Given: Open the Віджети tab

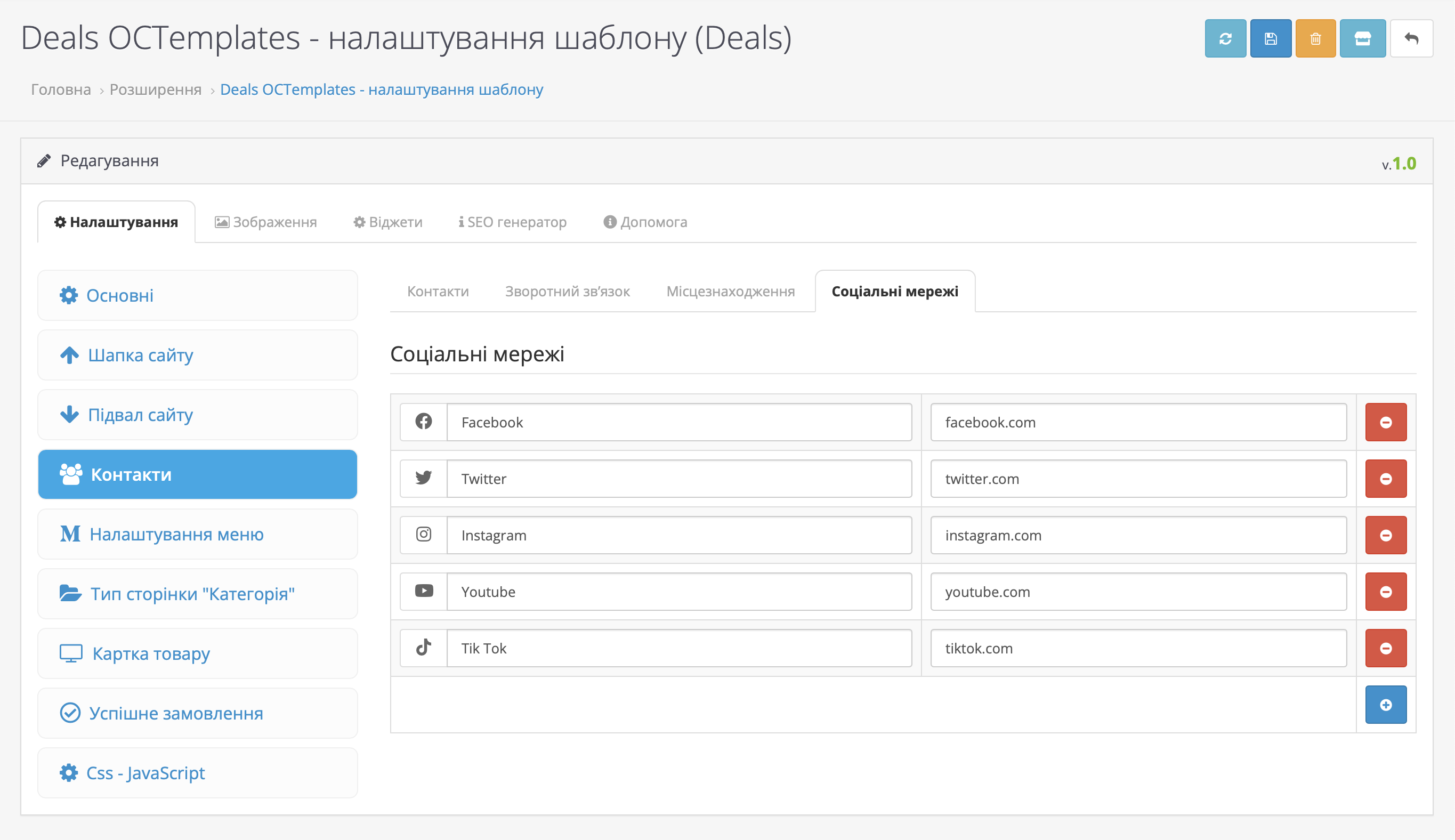Looking at the screenshot, I should point(387,222).
